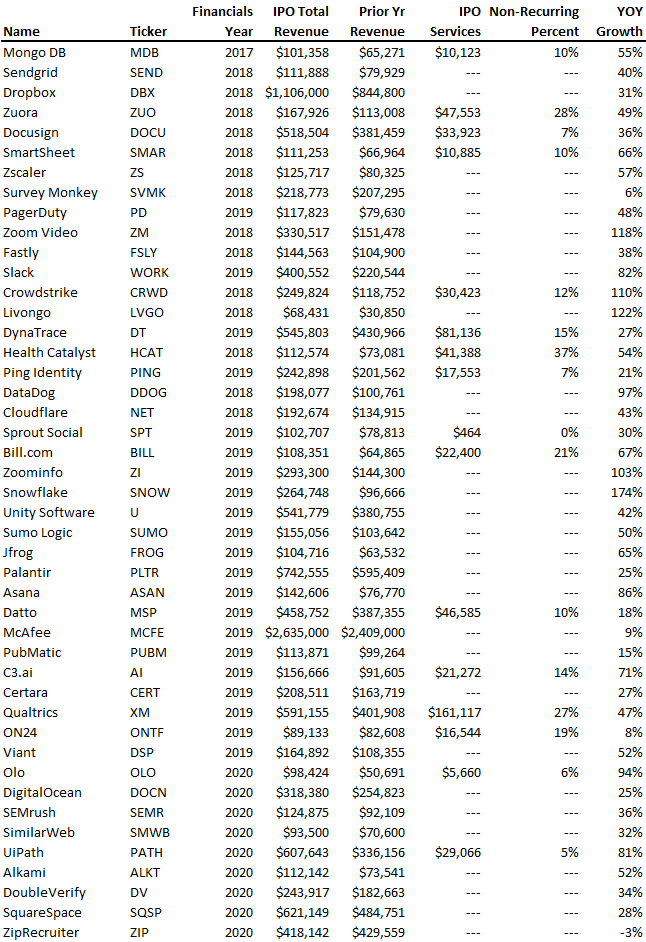Click the Zoom Video row name
Viewport: 646px width, 942px height.
(x=40, y=232)
